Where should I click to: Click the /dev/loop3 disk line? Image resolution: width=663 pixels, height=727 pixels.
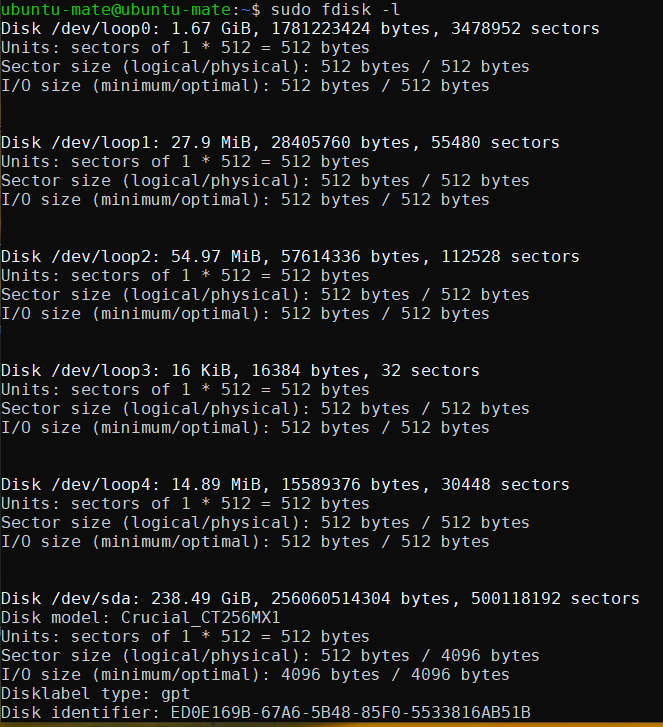pyautogui.click(x=240, y=371)
